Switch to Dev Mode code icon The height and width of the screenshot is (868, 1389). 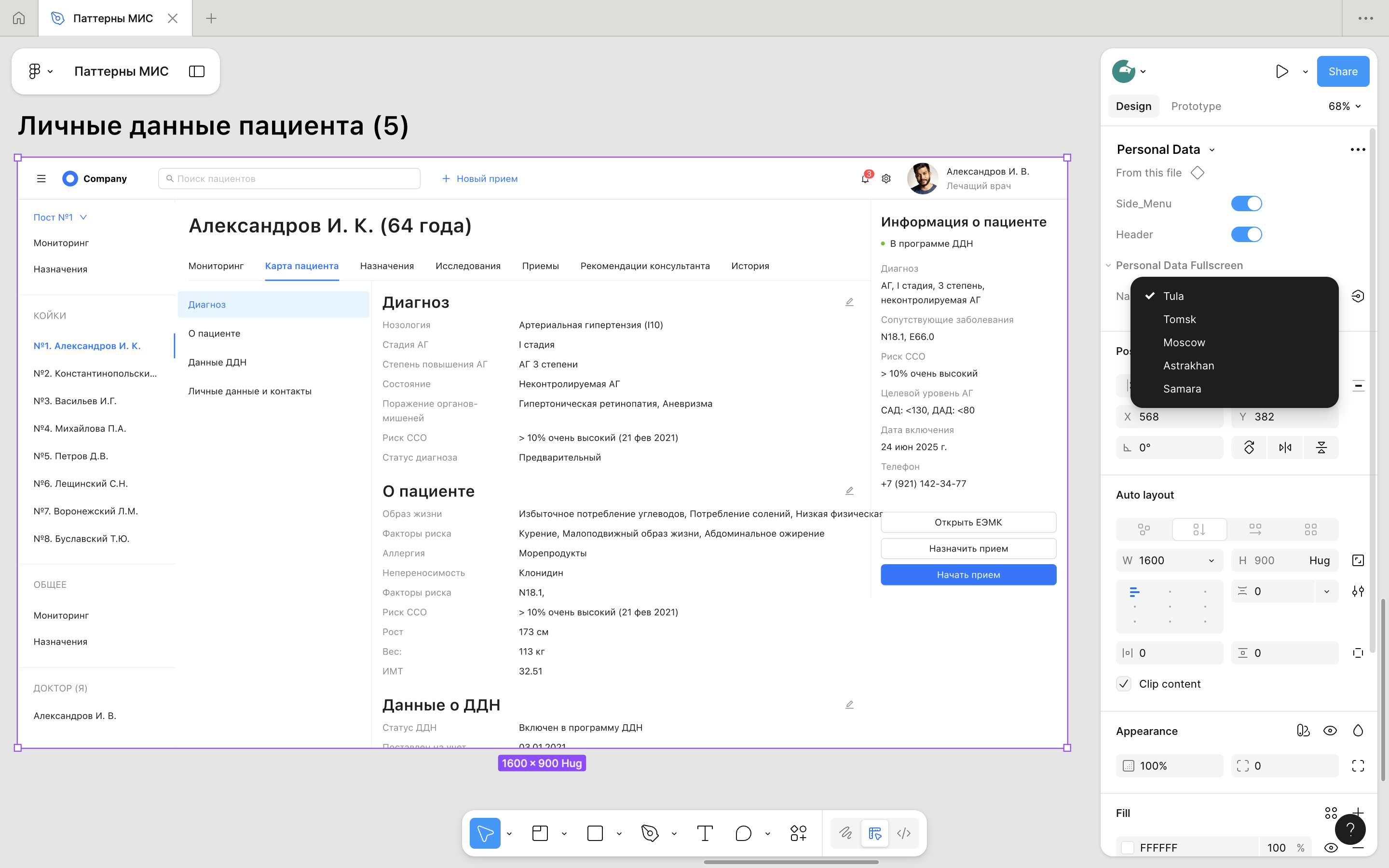[903, 833]
